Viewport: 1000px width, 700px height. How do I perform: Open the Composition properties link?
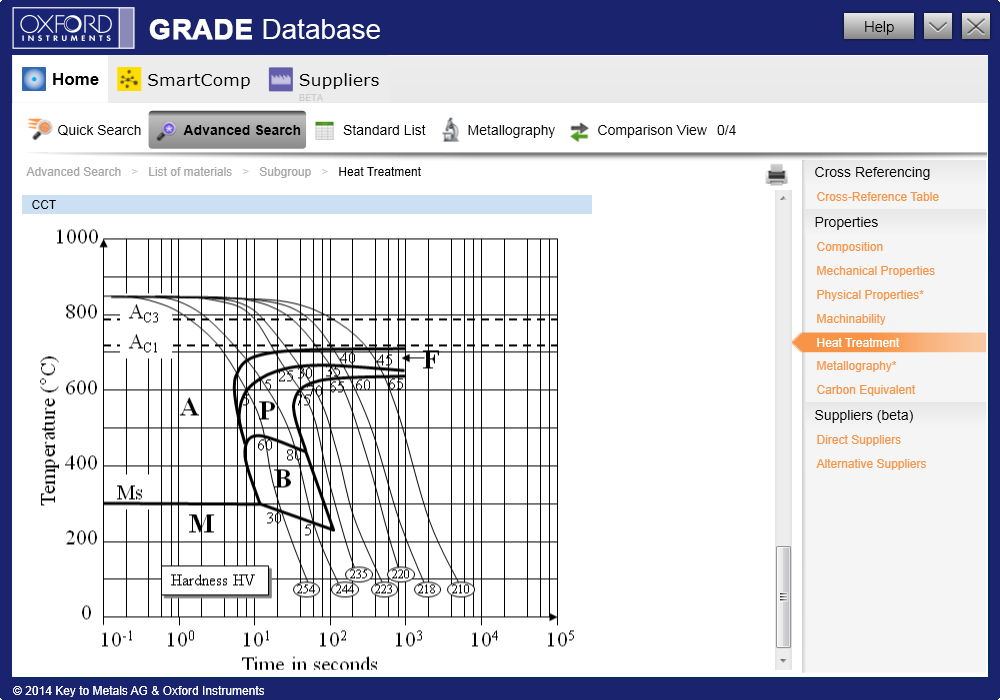pos(849,247)
